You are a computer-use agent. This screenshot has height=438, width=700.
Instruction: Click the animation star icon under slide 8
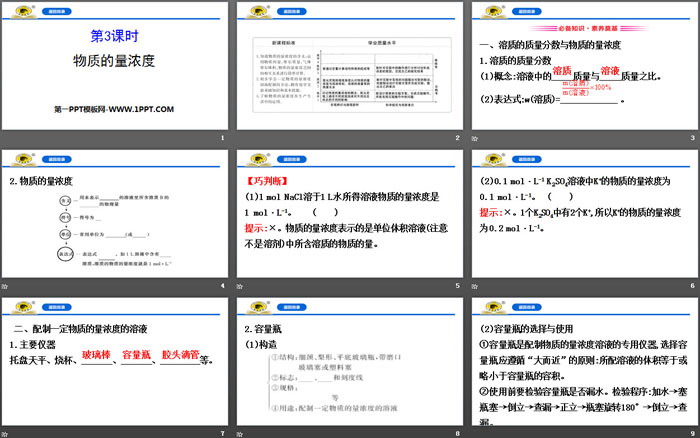pyautogui.click(x=240, y=434)
